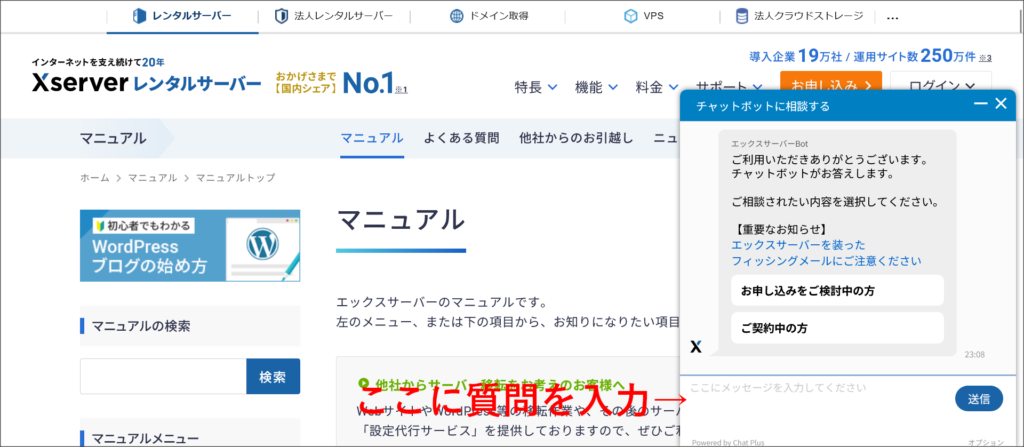The image size is (1024, 447).
Task: Choose ご契約中の方 in chatbot
Action: [x=837, y=328]
